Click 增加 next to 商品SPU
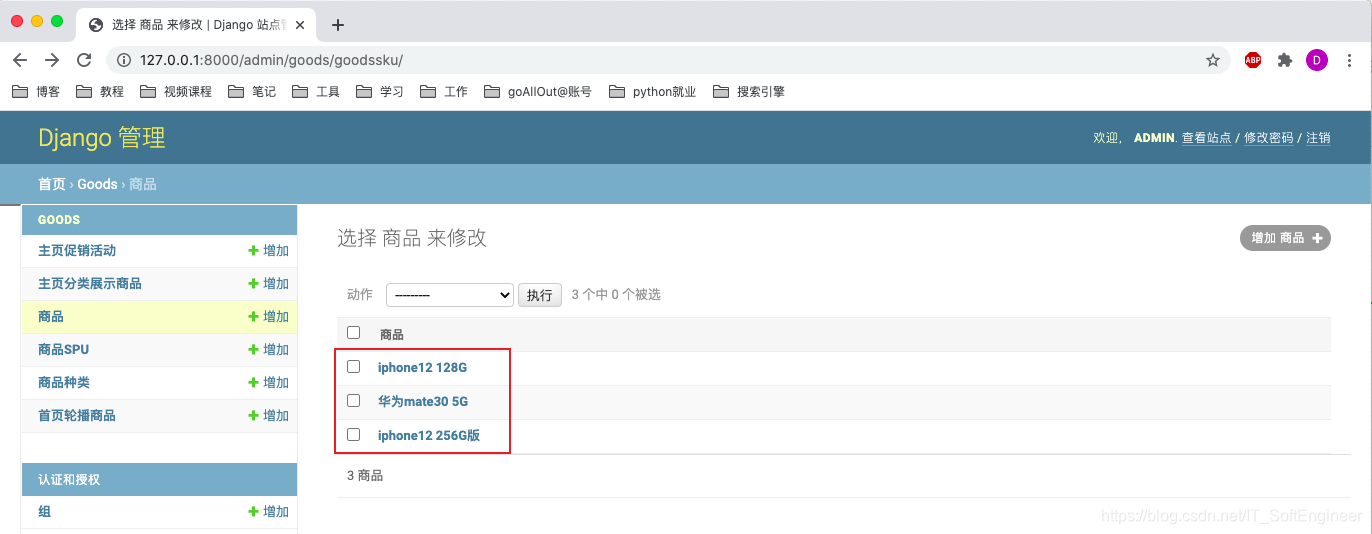 pyautogui.click(x=269, y=350)
